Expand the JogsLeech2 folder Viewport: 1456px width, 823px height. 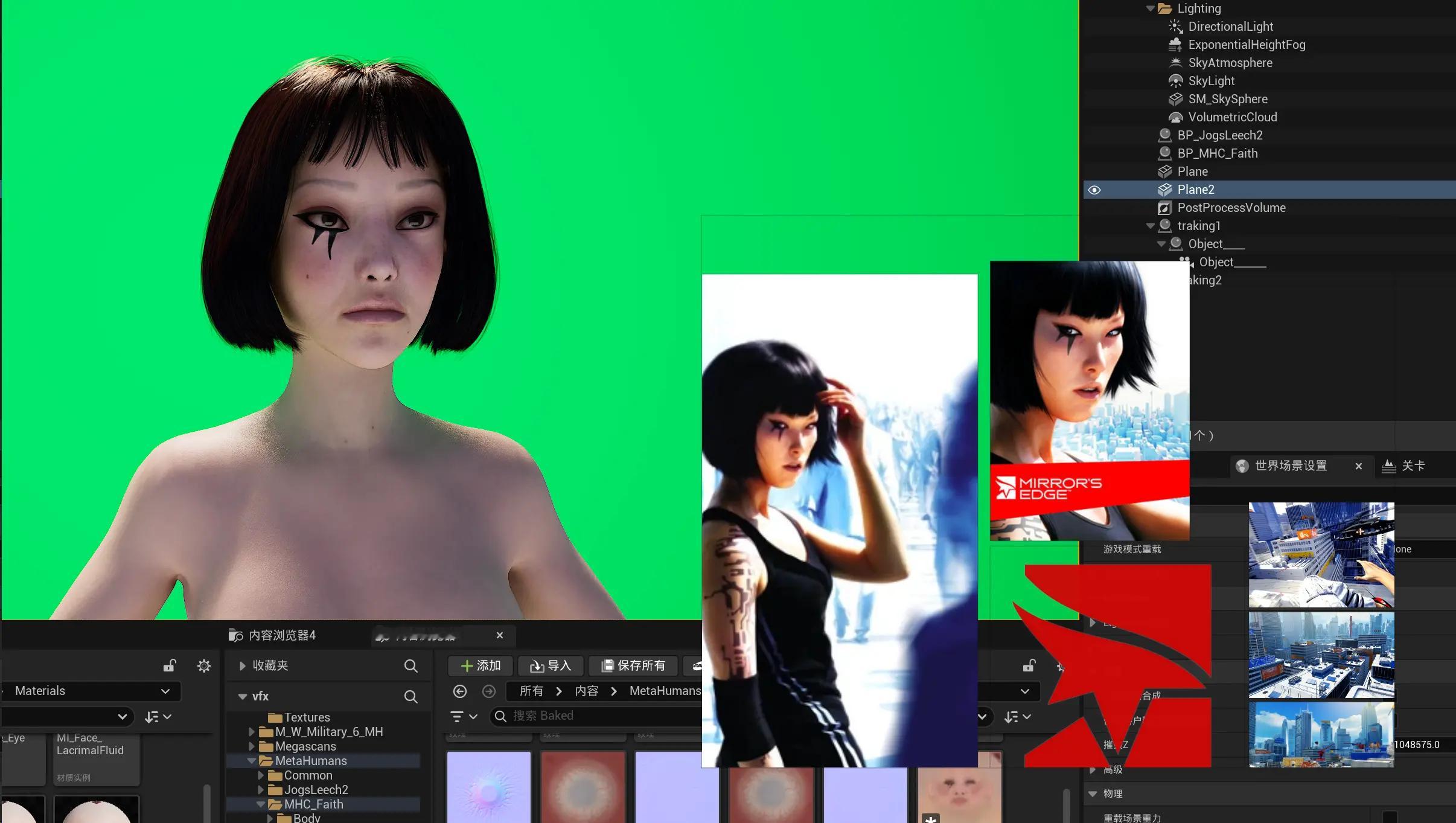tap(261, 790)
